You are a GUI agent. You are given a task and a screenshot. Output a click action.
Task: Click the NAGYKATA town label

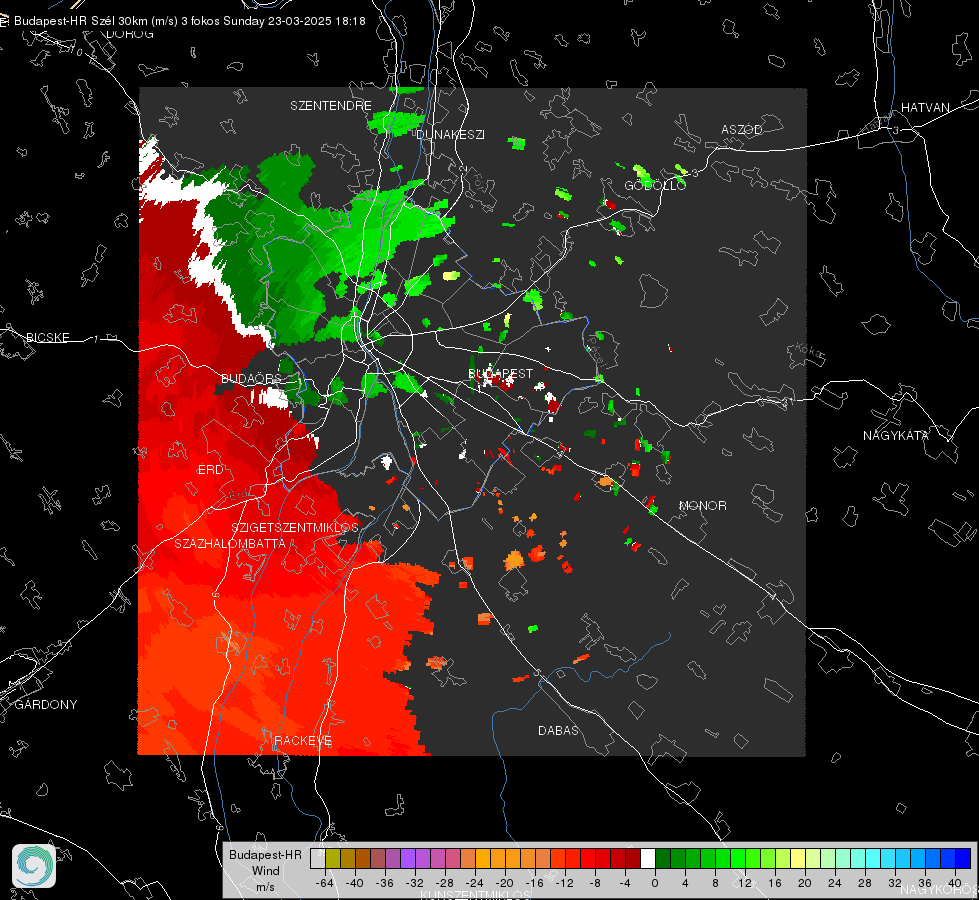(895, 435)
